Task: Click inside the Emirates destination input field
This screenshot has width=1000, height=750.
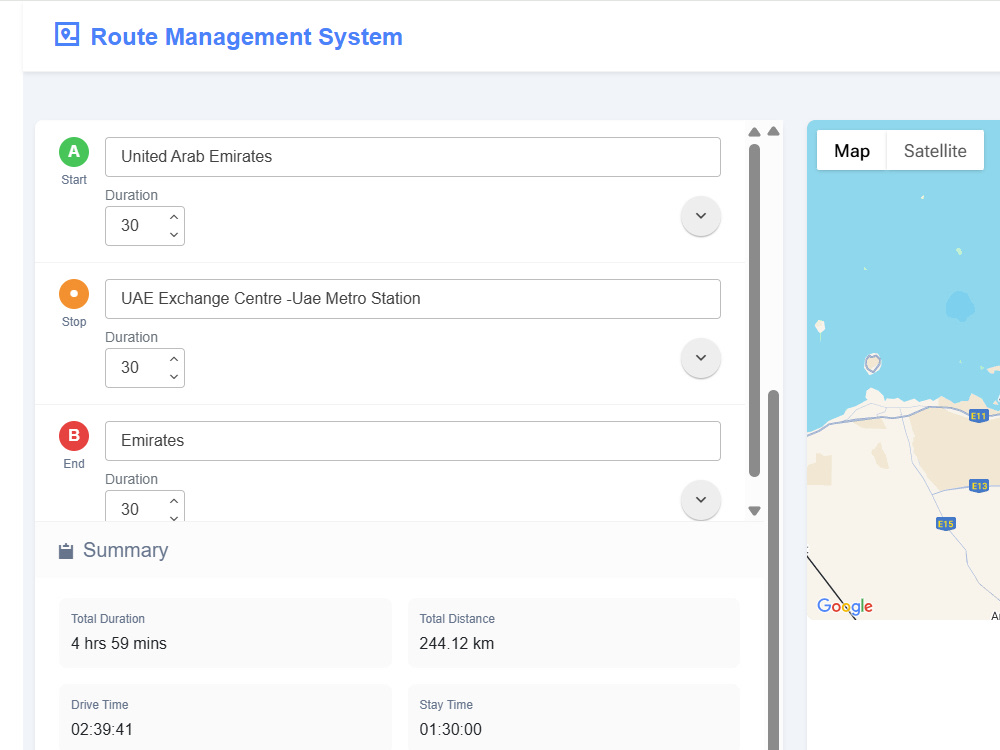Action: pos(413,440)
